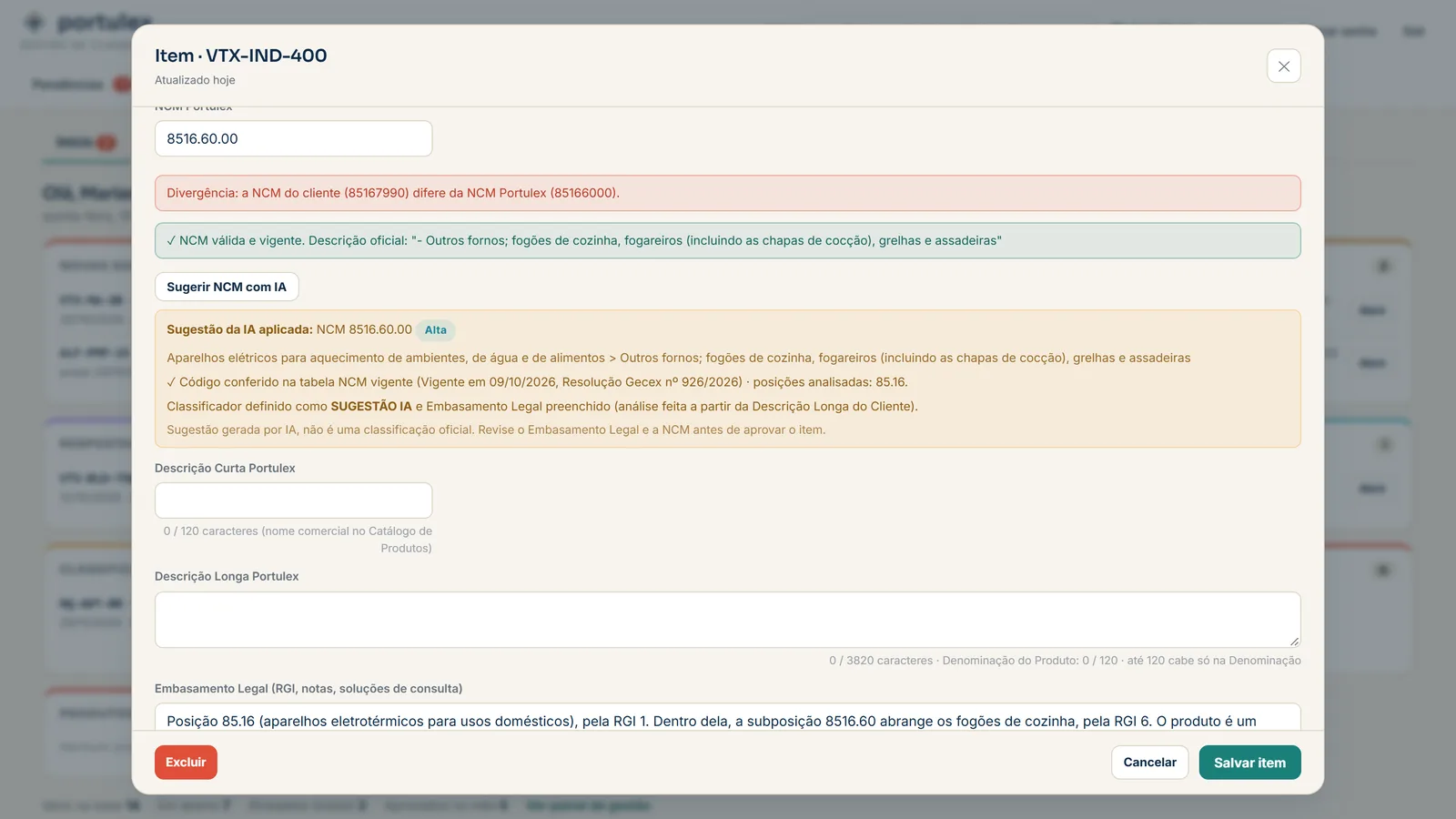Select the Divergência warning message

coord(727,193)
